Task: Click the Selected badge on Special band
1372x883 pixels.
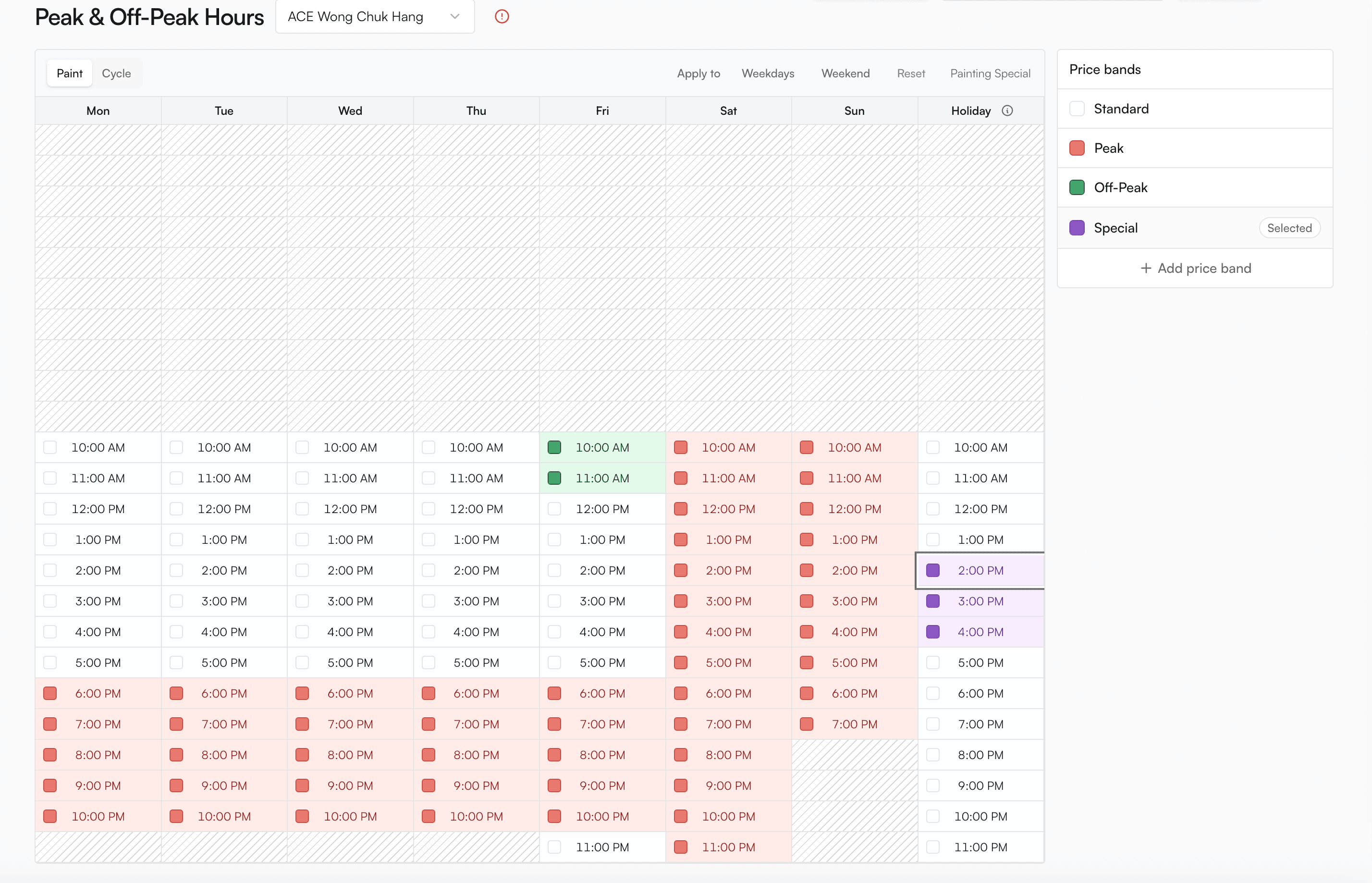Action: tap(1289, 228)
